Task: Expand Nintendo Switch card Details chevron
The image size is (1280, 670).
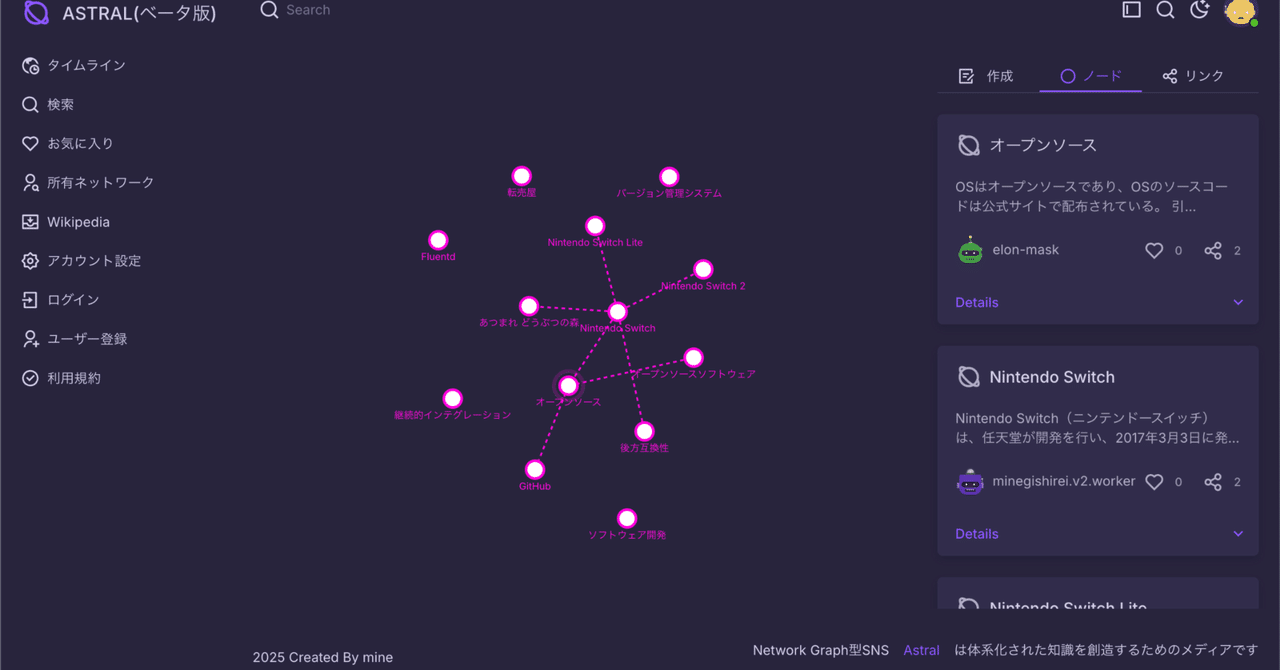Action: 1238,534
